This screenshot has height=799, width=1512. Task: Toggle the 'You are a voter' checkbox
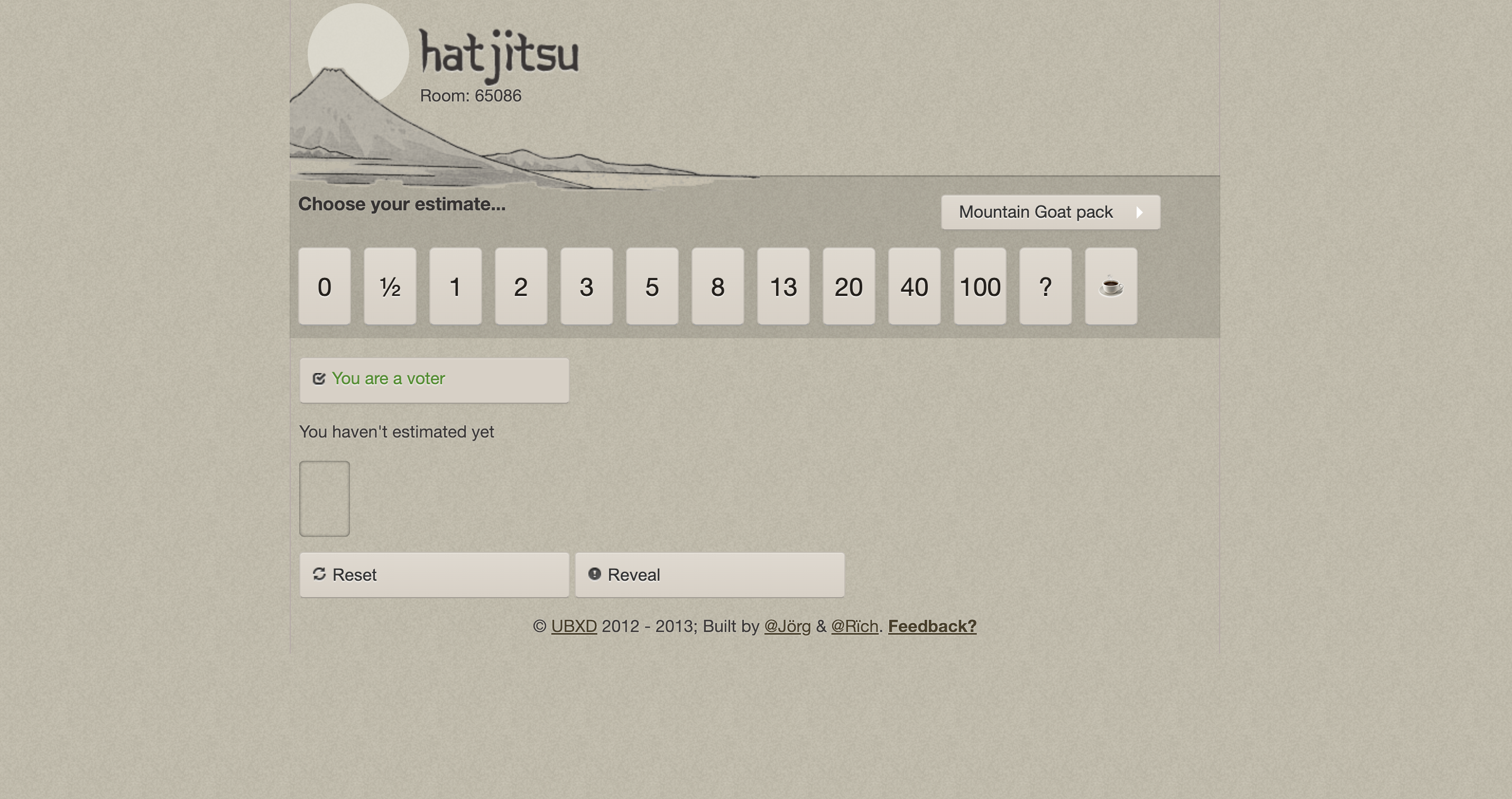319,378
